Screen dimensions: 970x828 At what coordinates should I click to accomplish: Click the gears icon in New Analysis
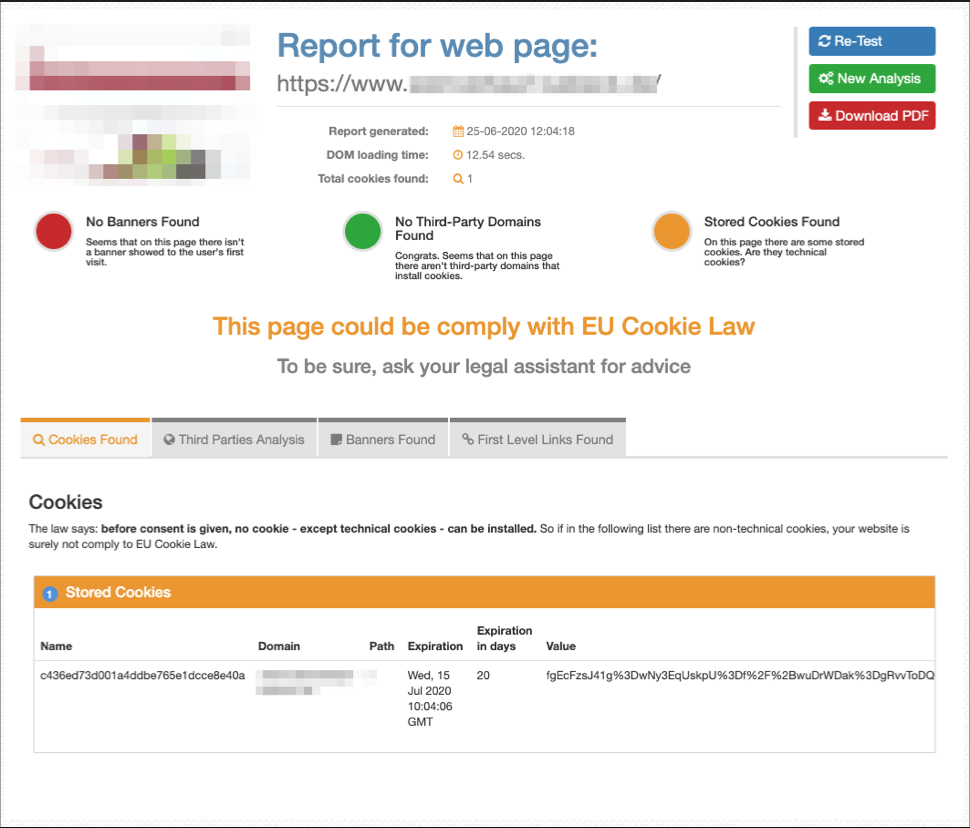826,79
